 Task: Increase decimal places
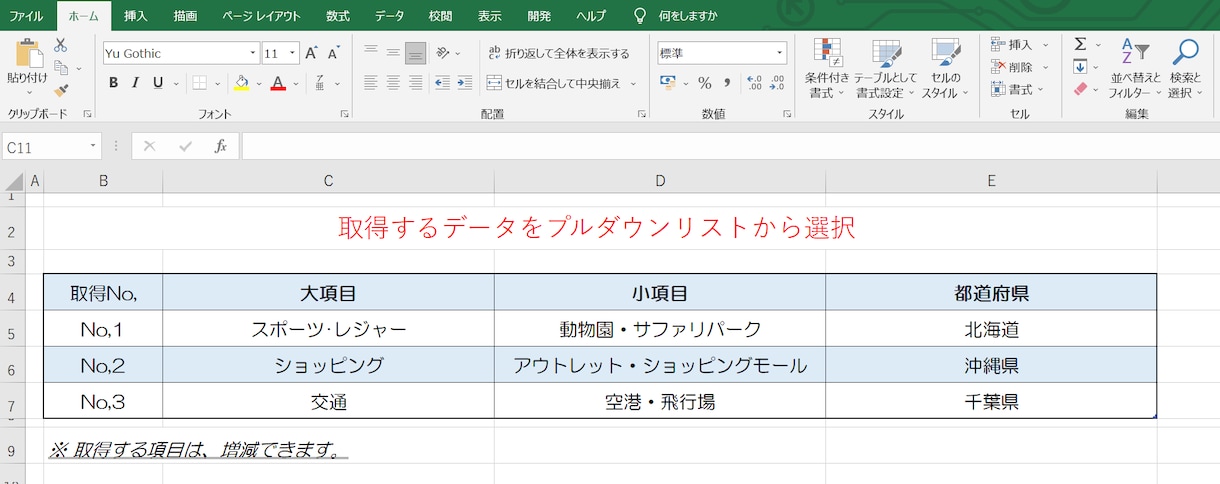click(754, 83)
